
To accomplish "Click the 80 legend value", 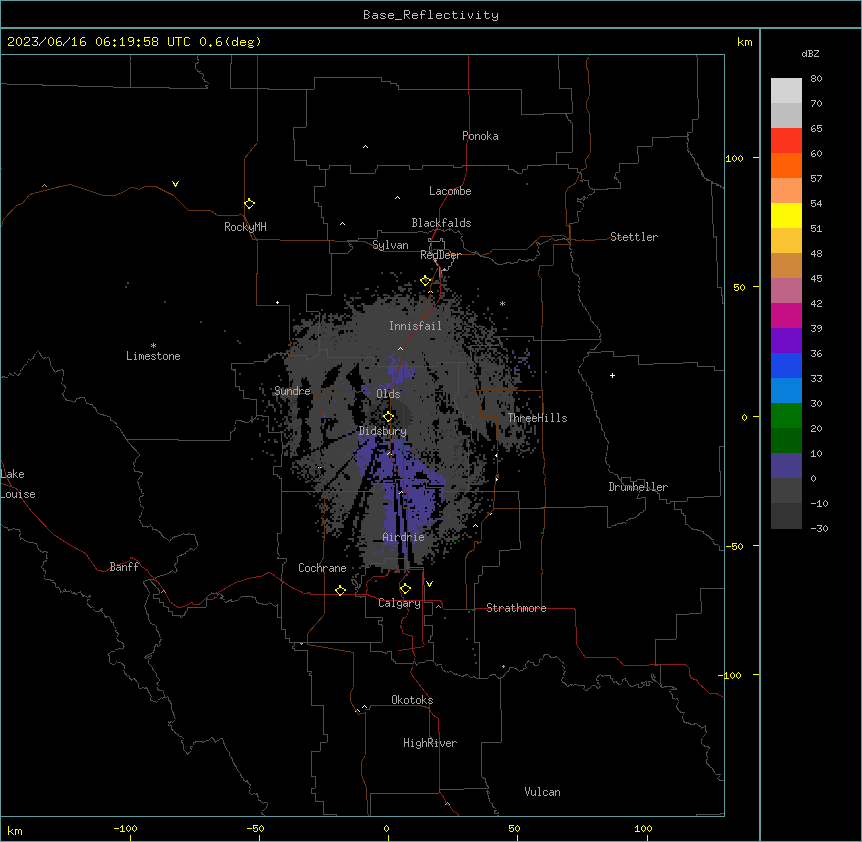I will [816, 79].
